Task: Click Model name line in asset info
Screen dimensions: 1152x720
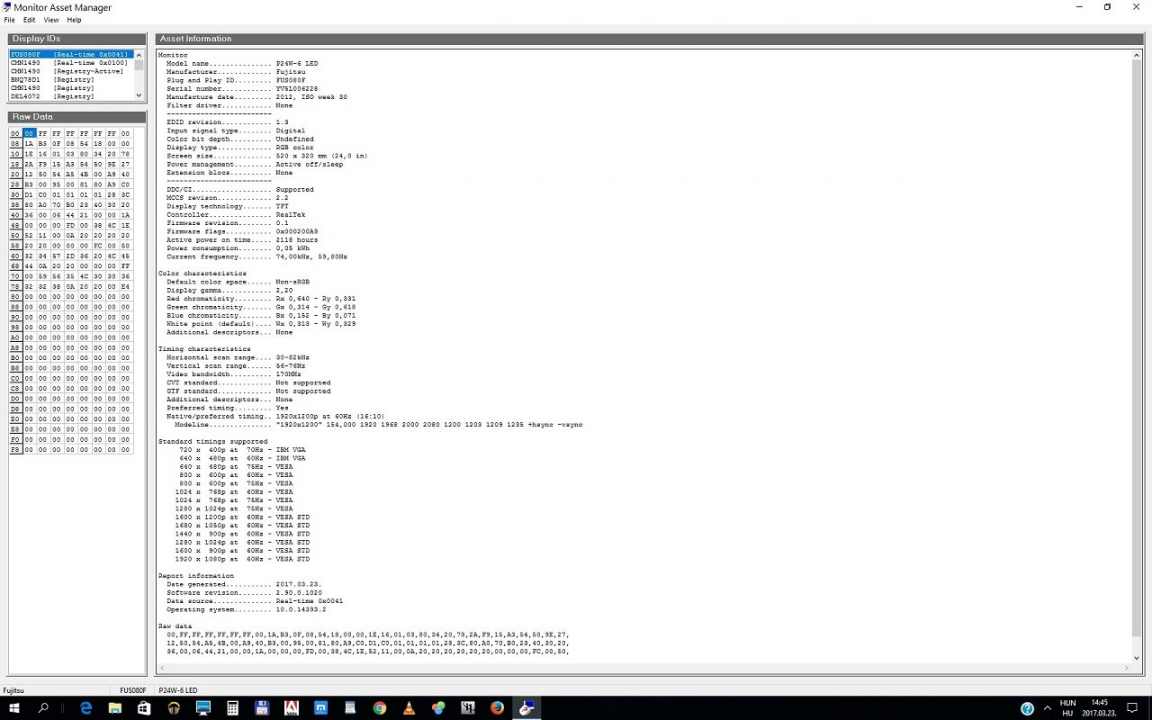Action: [x=242, y=63]
